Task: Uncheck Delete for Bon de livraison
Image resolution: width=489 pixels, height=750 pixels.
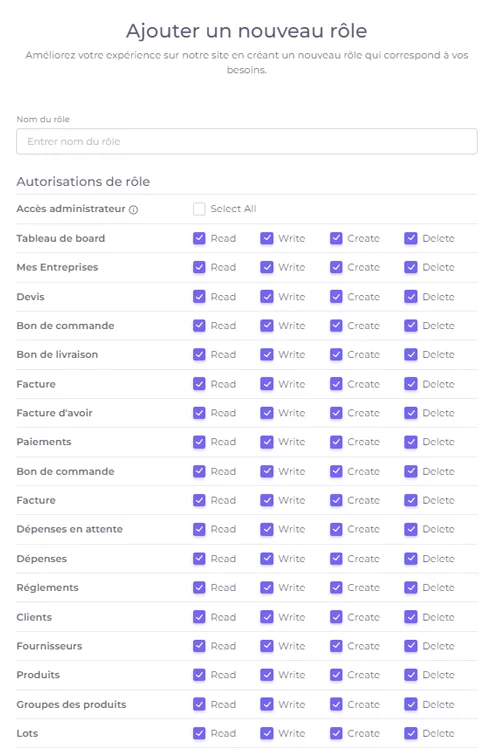Action: 411,354
